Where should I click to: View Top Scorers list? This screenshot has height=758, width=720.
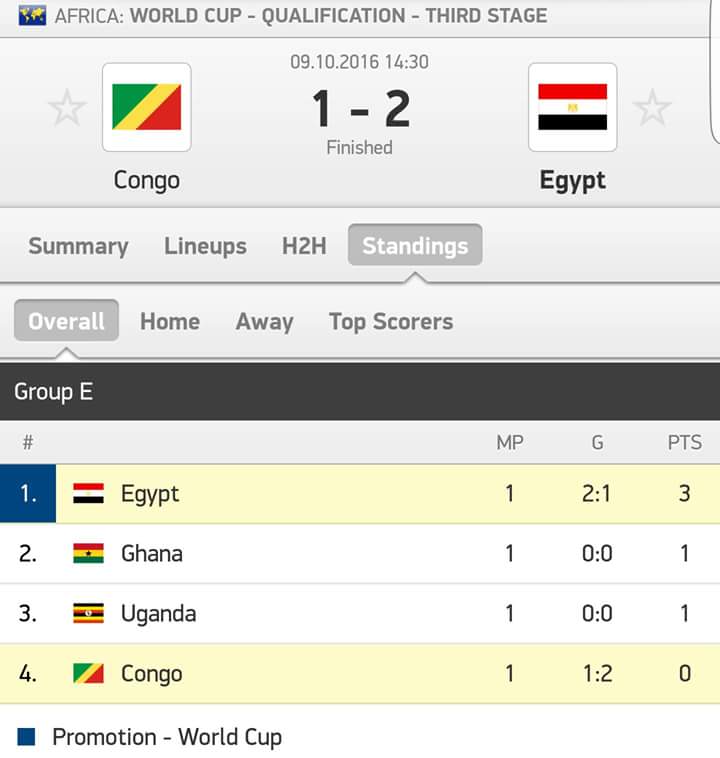click(x=391, y=322)
